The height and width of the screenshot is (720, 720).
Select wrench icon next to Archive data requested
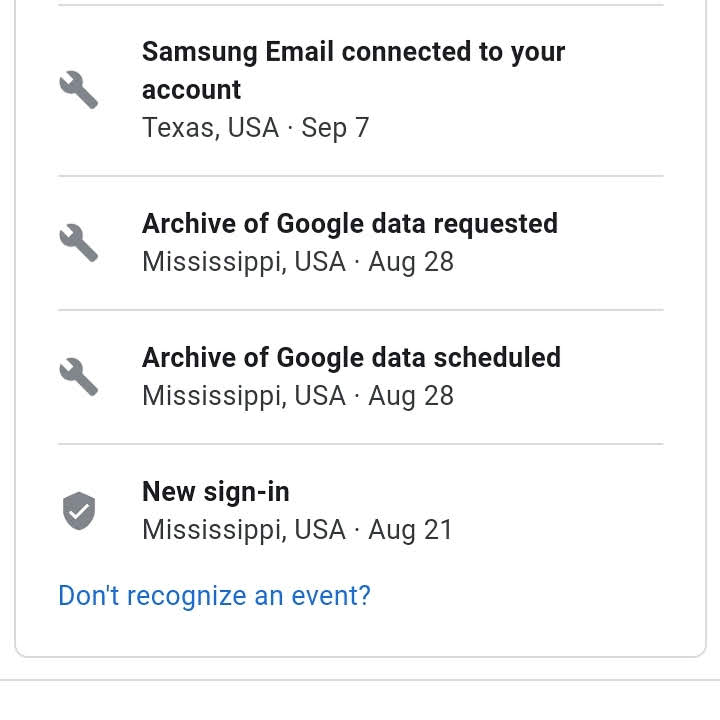click(79, 242)
